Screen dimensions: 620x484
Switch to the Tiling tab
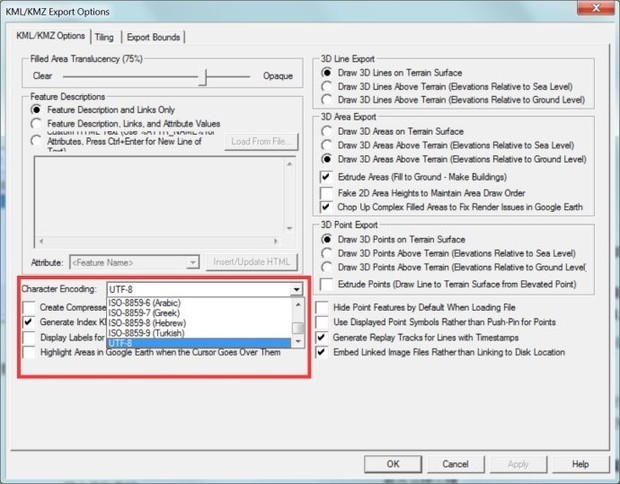pyautogui.click(x=104, y=37)
